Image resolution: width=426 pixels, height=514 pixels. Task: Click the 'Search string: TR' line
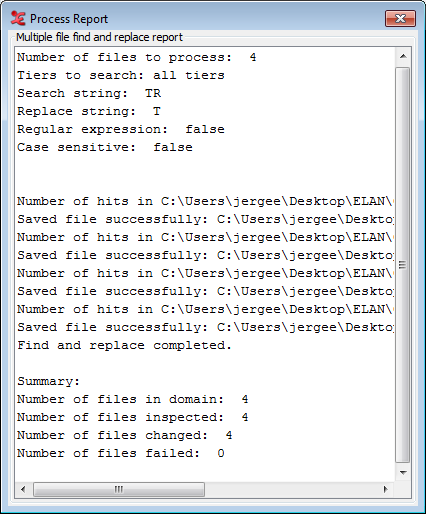[x=89, y=93]
